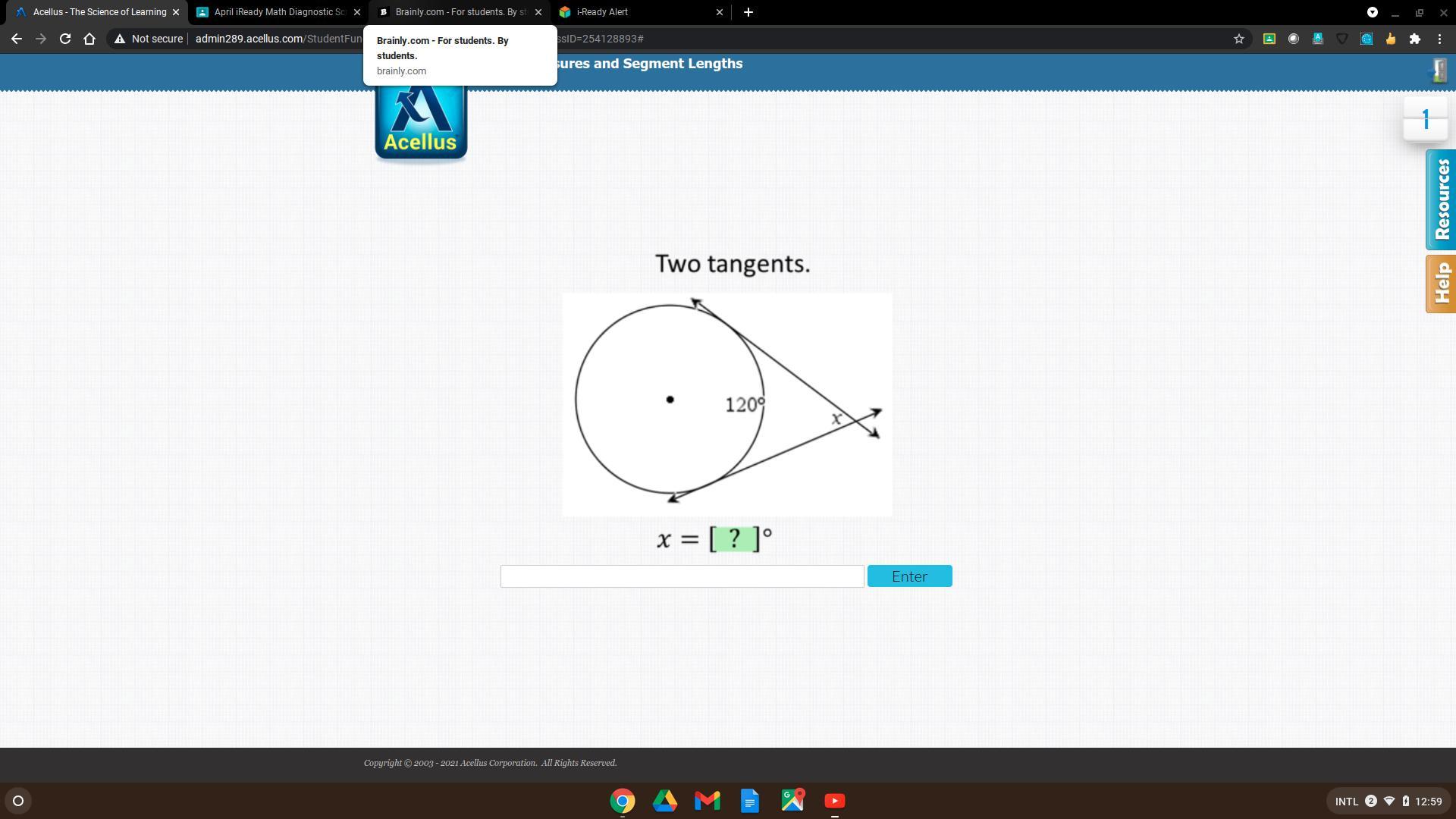The width and height of the screenshot is (1456, 819).
Task: Click the answer input field
Action: point(682,576)
